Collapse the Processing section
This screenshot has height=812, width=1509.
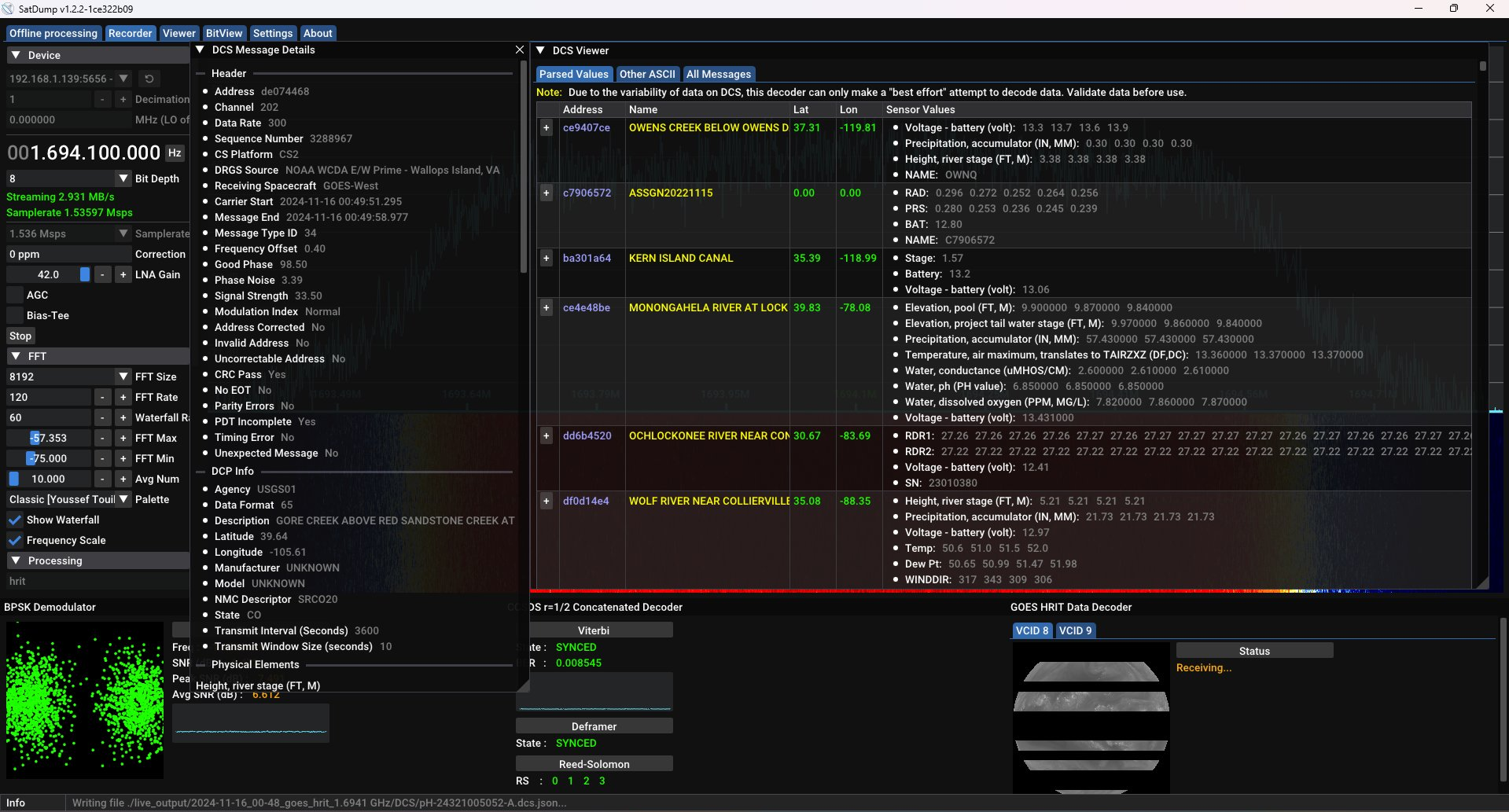point(16,560)
